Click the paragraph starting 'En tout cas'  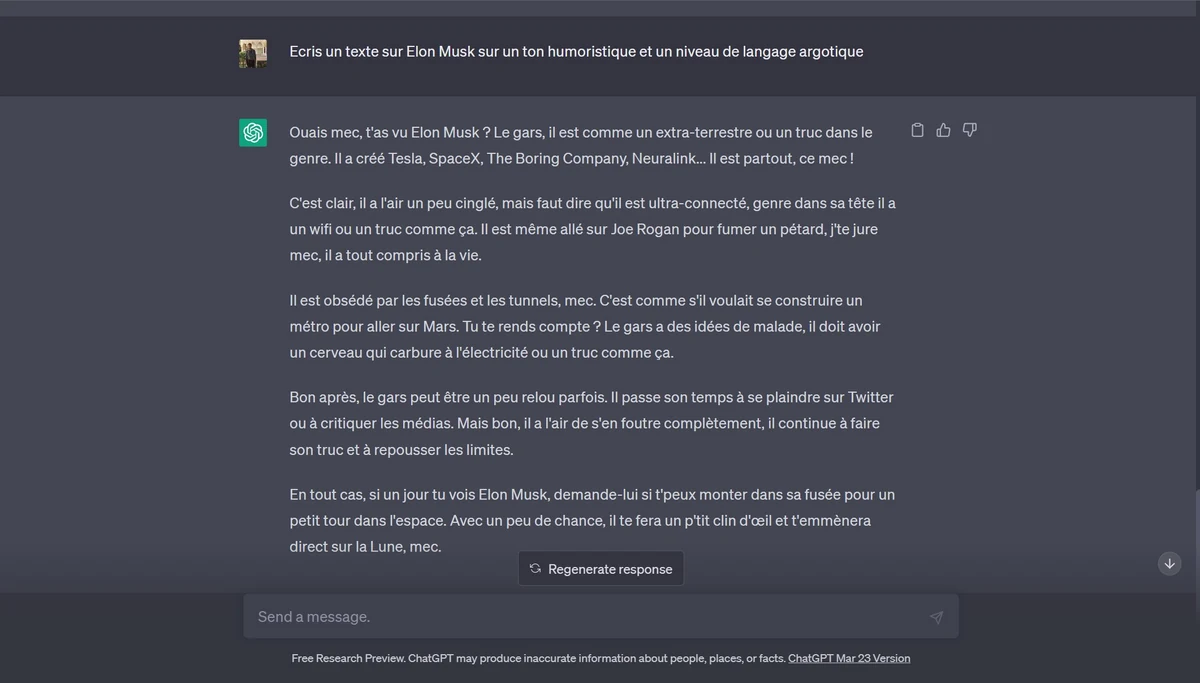(x=591, y=520)
